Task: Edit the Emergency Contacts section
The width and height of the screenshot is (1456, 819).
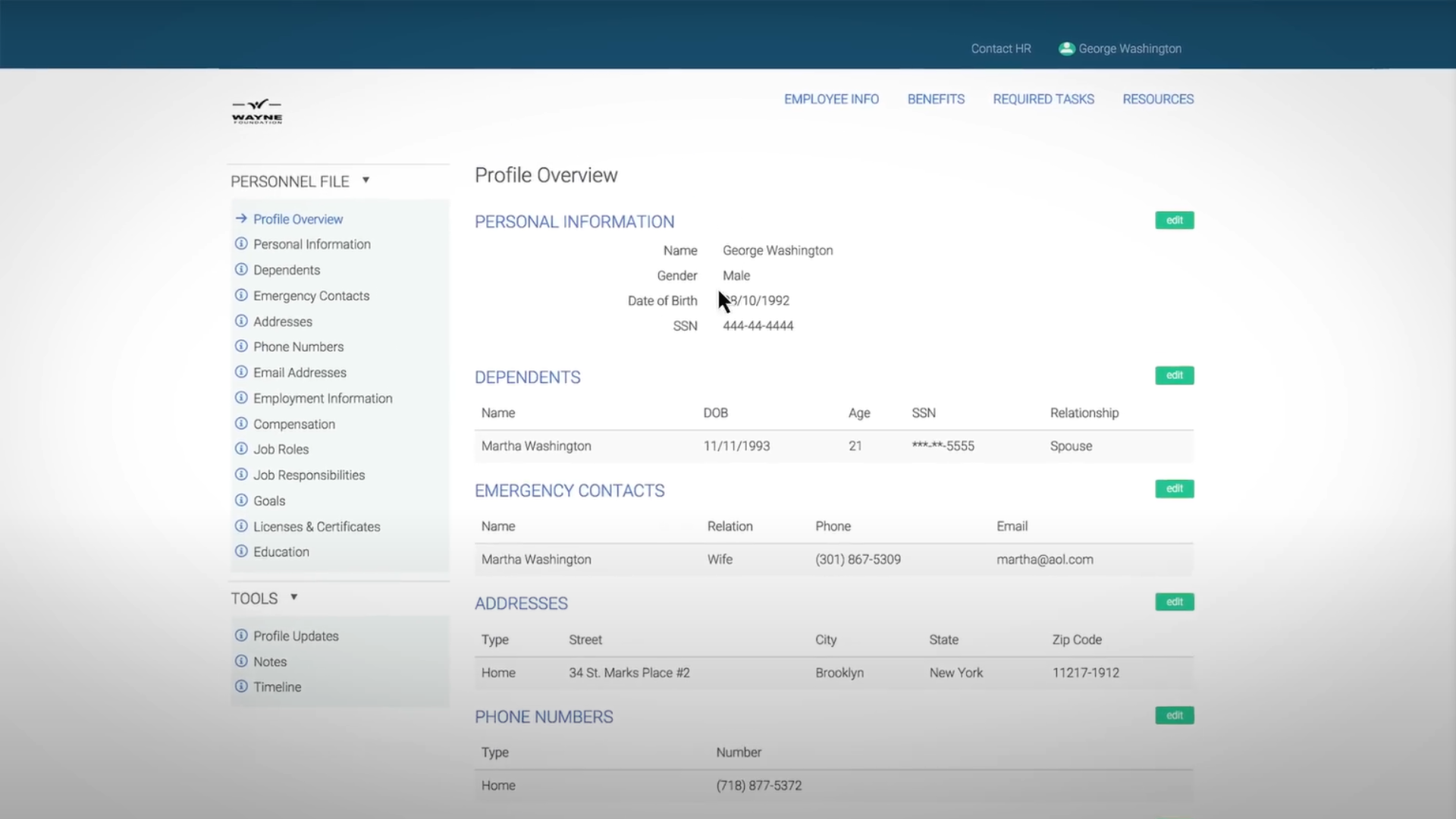Action: click(x=1174, y=488)
